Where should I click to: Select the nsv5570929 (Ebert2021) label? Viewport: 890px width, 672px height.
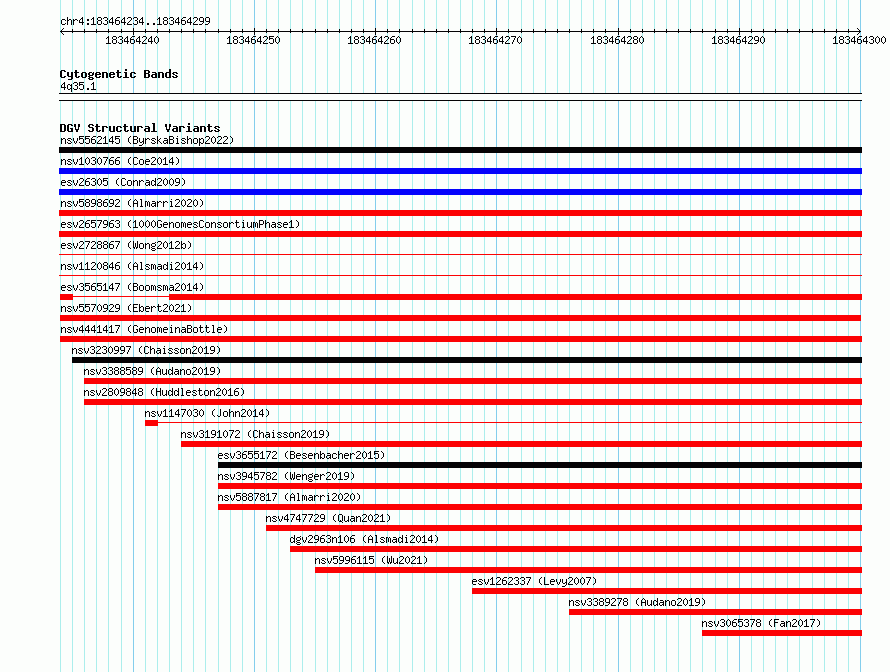pyautogui.click(x=126, y=308)
